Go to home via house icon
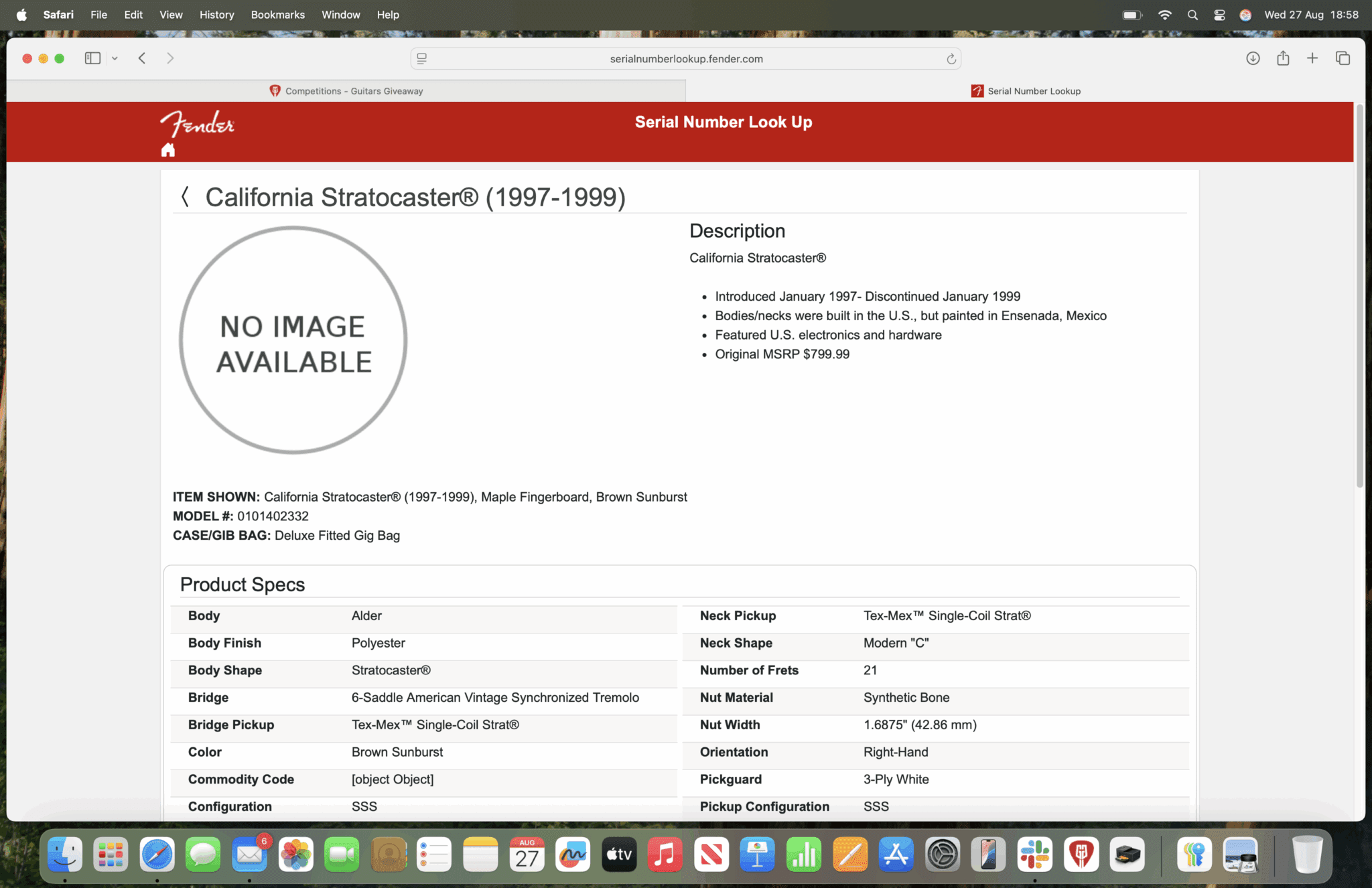The height and width of the screenshot is (888, 1372). point(168,150)
